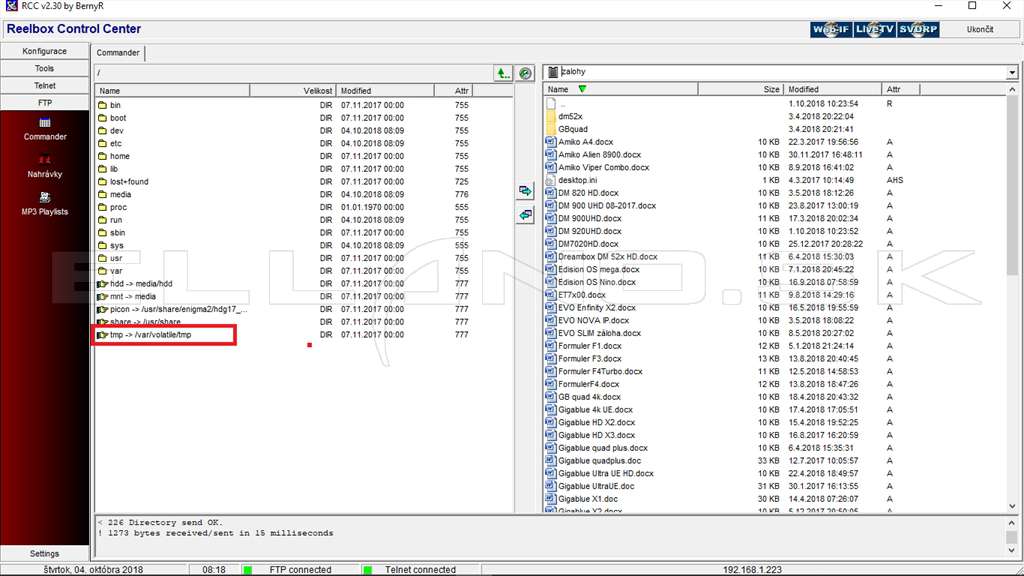Sort left pane by Modified column
The image size is (1024, 576).
385,91
